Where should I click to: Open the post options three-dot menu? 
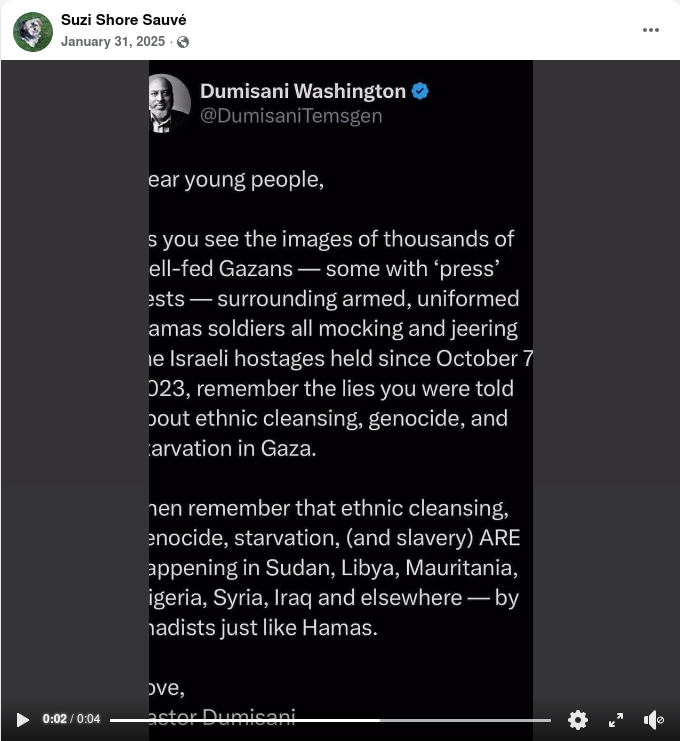[651, 30]
